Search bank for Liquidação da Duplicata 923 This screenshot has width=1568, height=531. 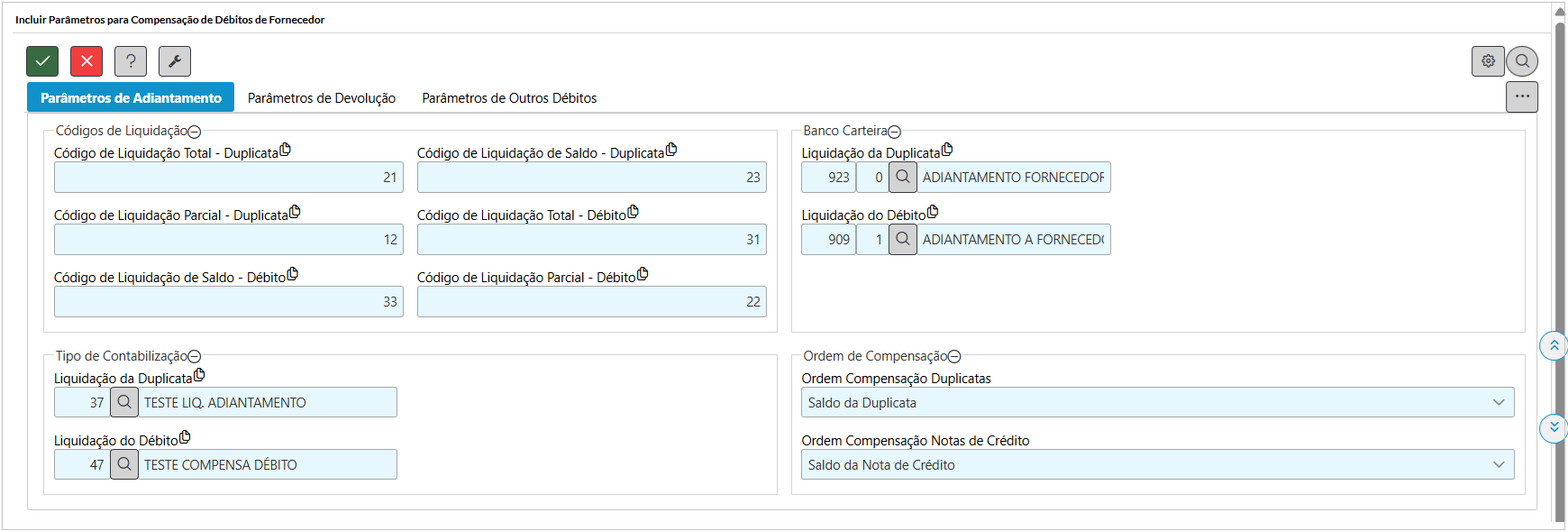[x=903, y=178]
